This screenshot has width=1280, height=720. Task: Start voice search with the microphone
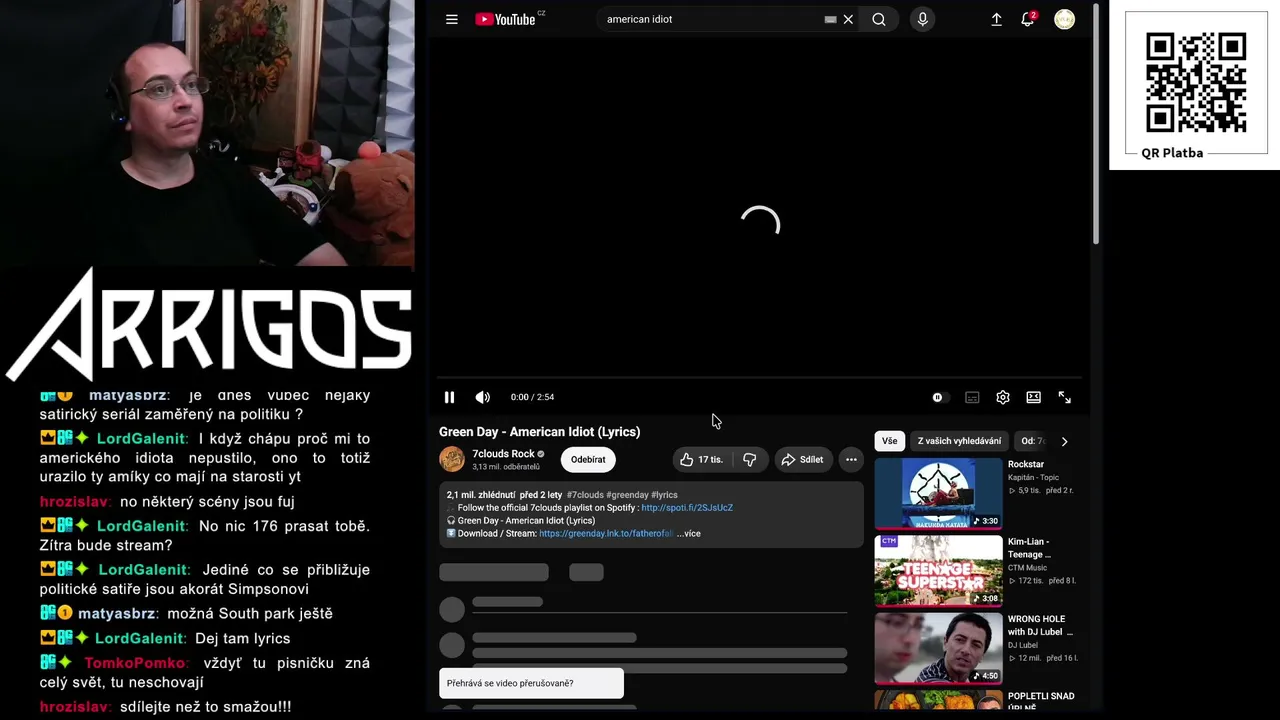(922, 19)
